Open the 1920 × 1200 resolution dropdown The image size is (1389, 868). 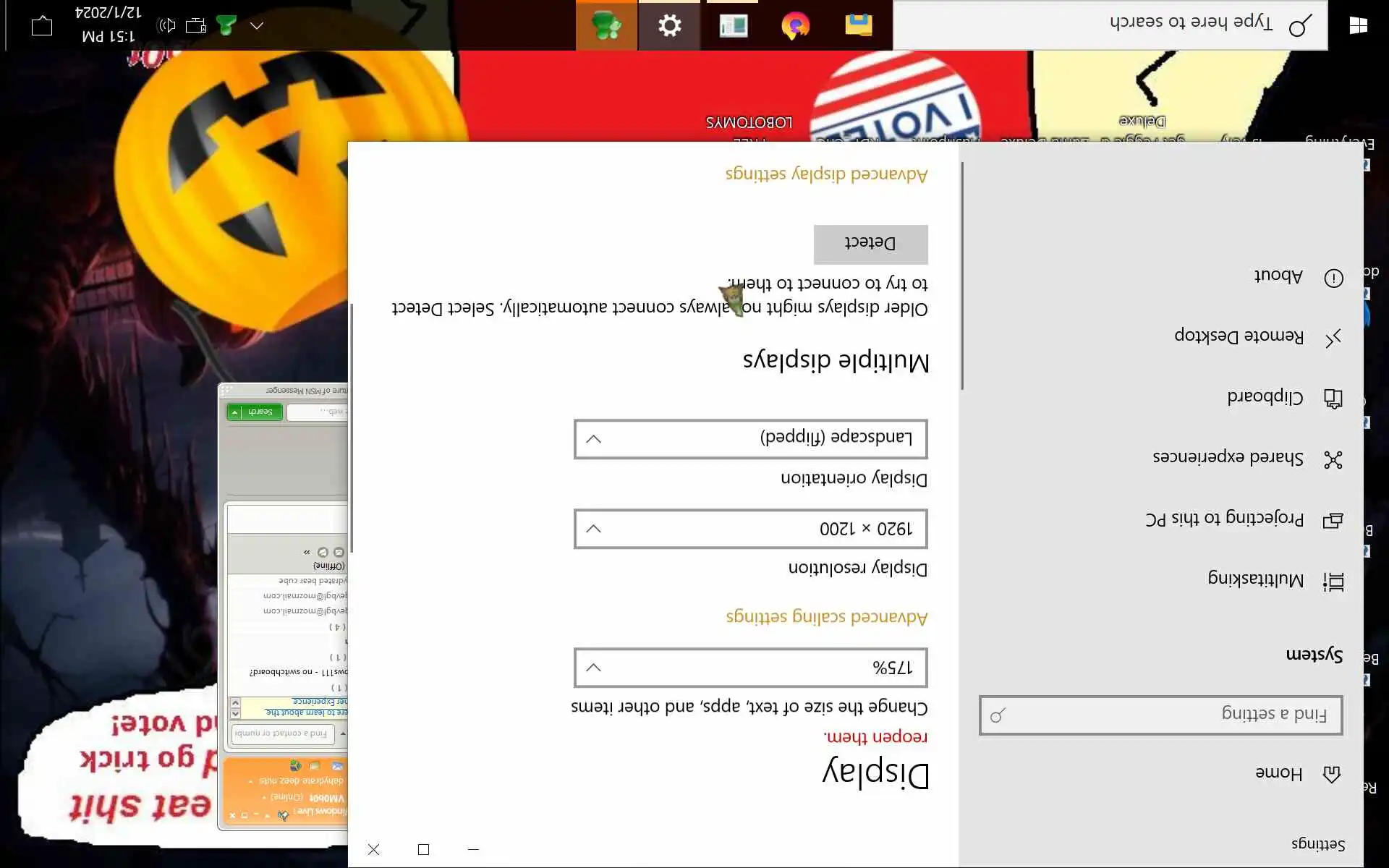pos(750,529)
